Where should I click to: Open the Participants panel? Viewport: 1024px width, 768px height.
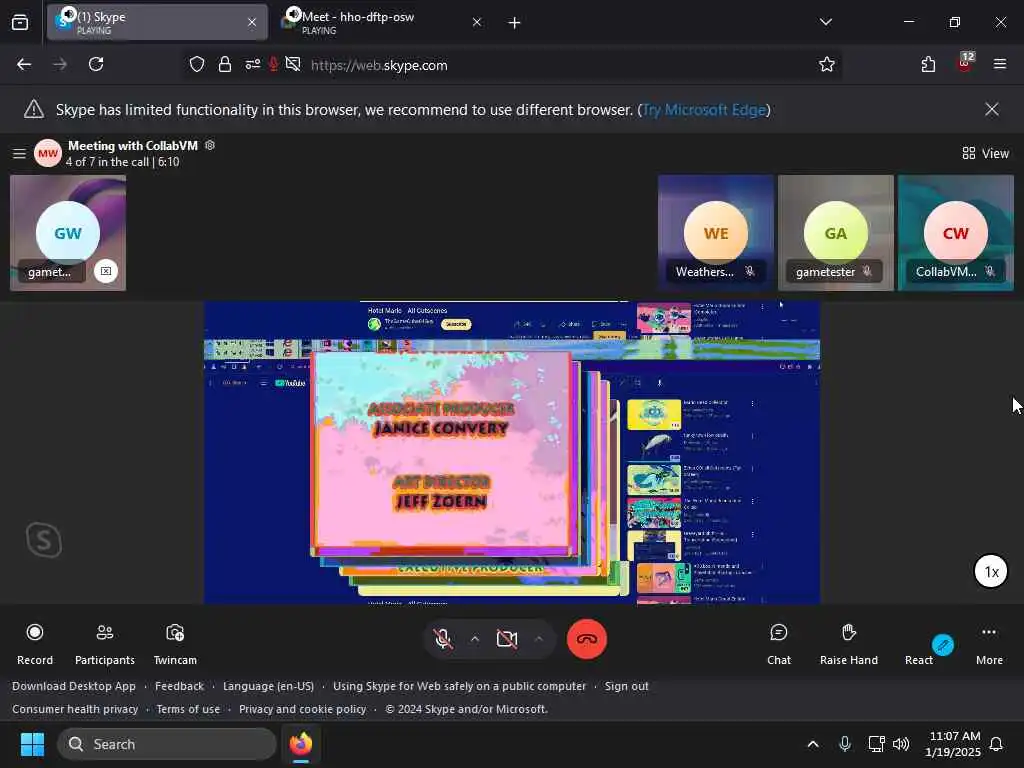point(104,644)
